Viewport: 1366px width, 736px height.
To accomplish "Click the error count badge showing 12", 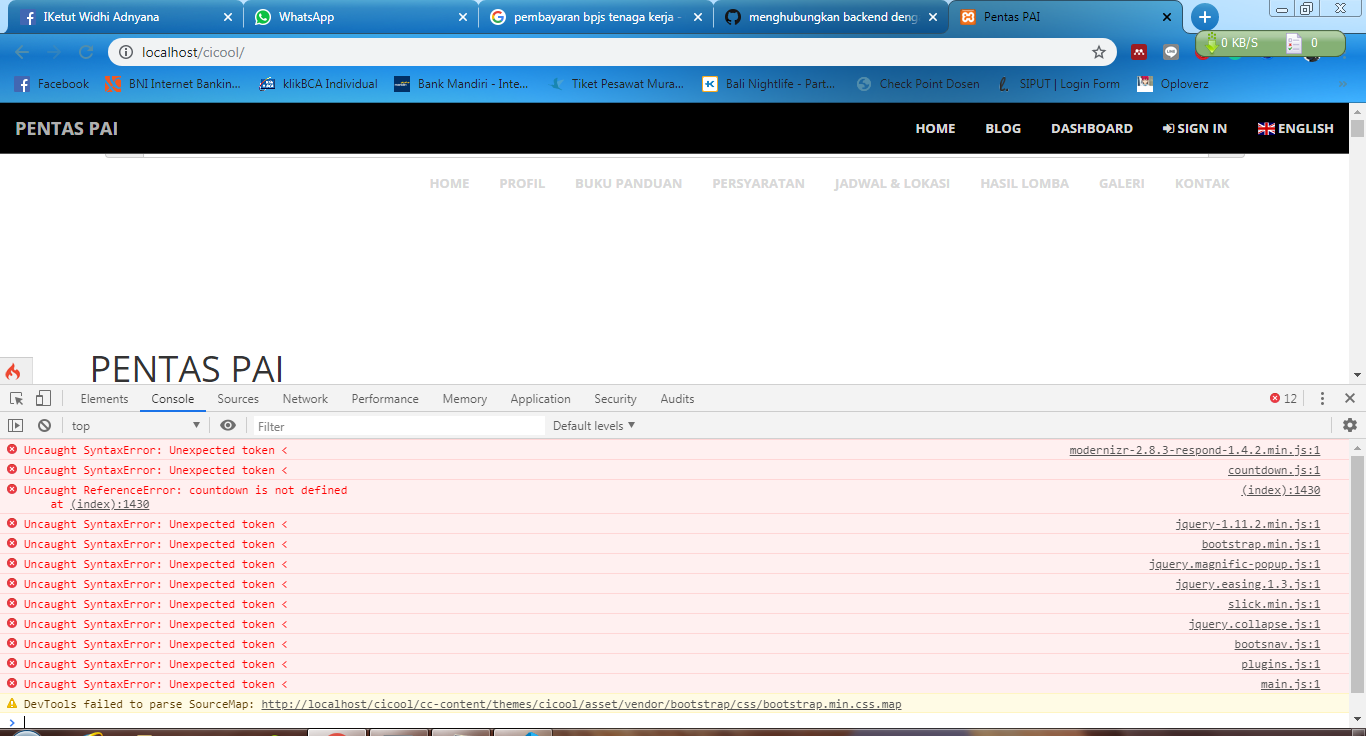I will click(1281, 398).
